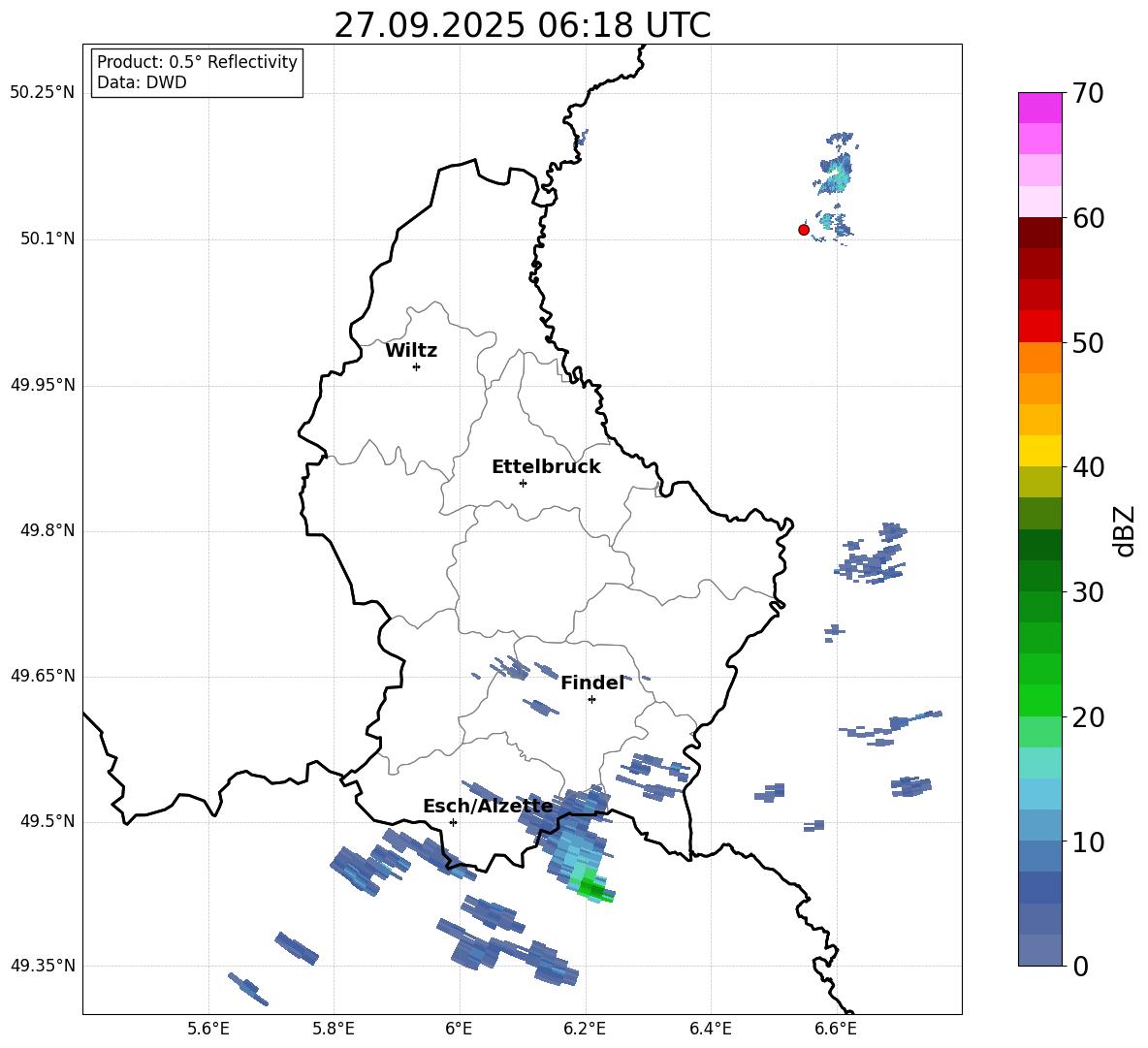Screen dimensions: 1148x1048
Task: Click the 49.35°N latitude label
Action: (x=42, y=966)
